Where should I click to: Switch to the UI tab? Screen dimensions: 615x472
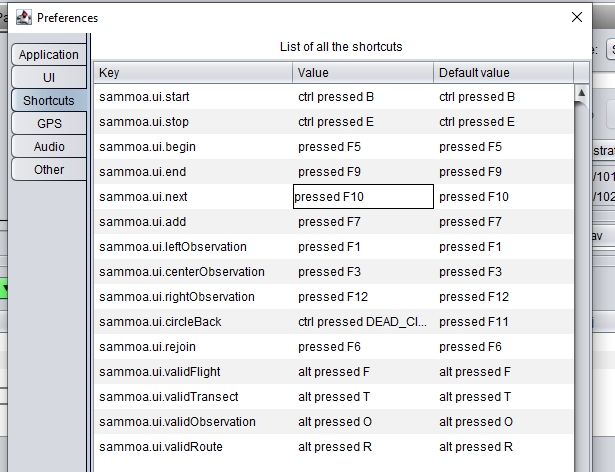pos(49,77)
